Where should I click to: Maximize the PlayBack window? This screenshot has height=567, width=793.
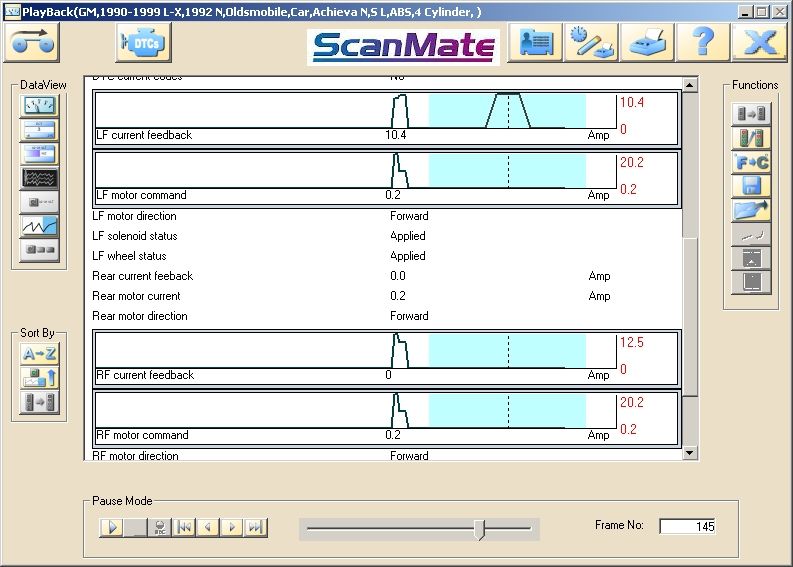(762, 12)
